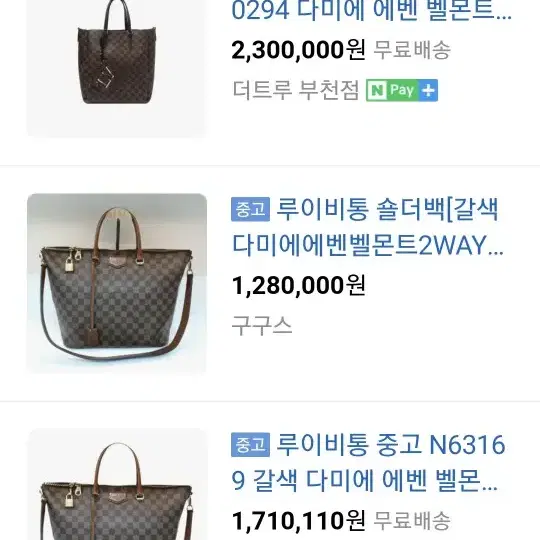Image resolution: width=540 pixels, height=540 pixels.
Task: Open the bottom bag thumbnail for the N63169 listing
Action: 117,484
